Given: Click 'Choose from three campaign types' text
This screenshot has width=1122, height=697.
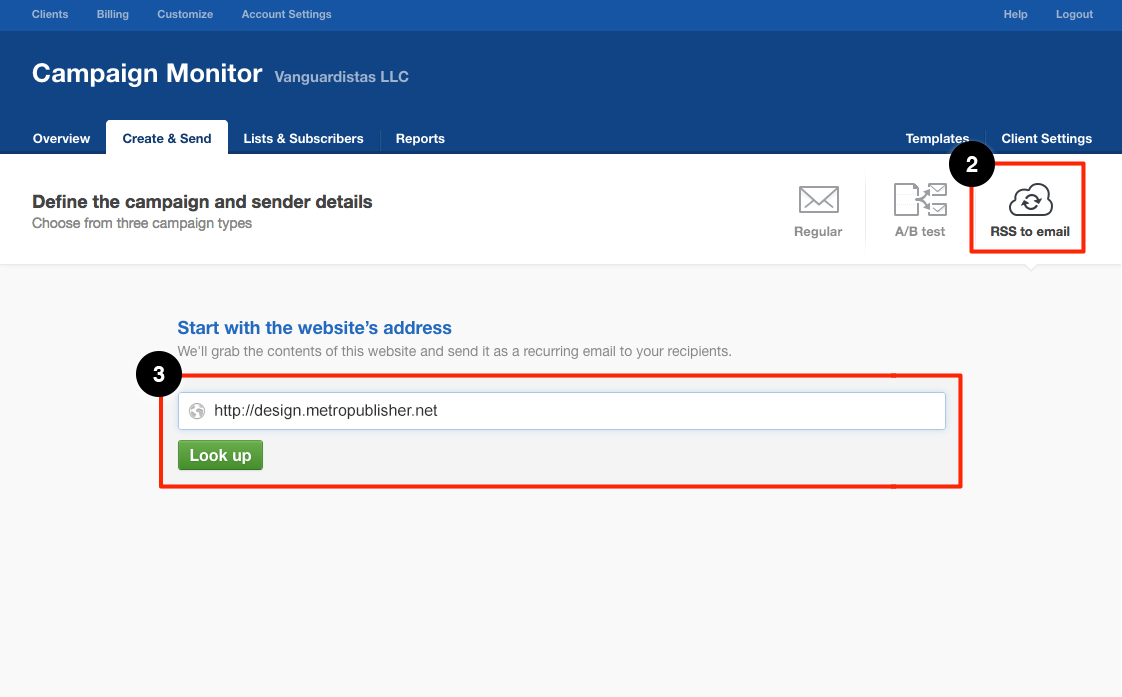Looking at the screenshot, I should pyautogui.click(x=142, y=223).
